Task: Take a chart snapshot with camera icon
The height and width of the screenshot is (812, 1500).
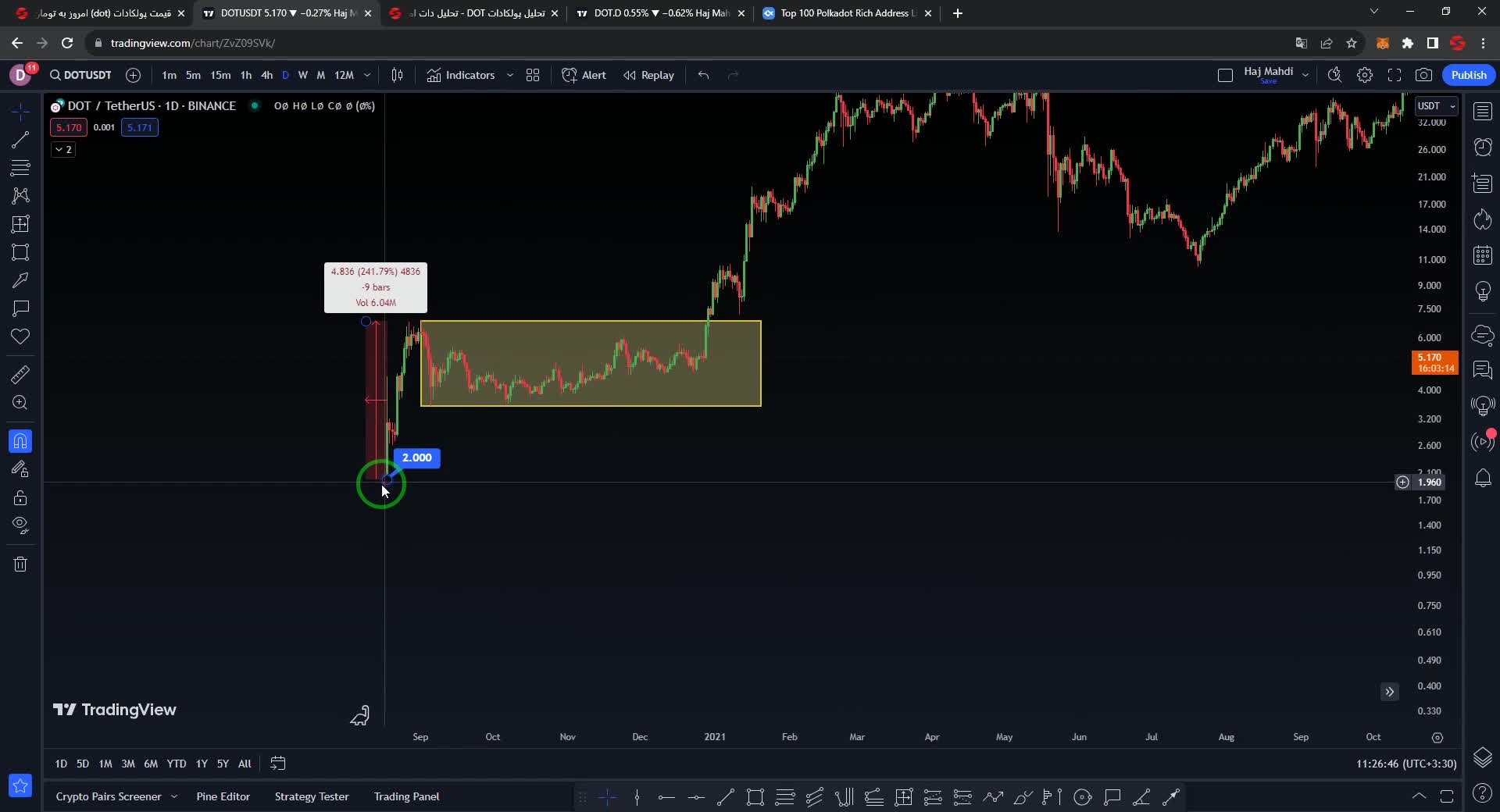Action: coord(1423,75)
